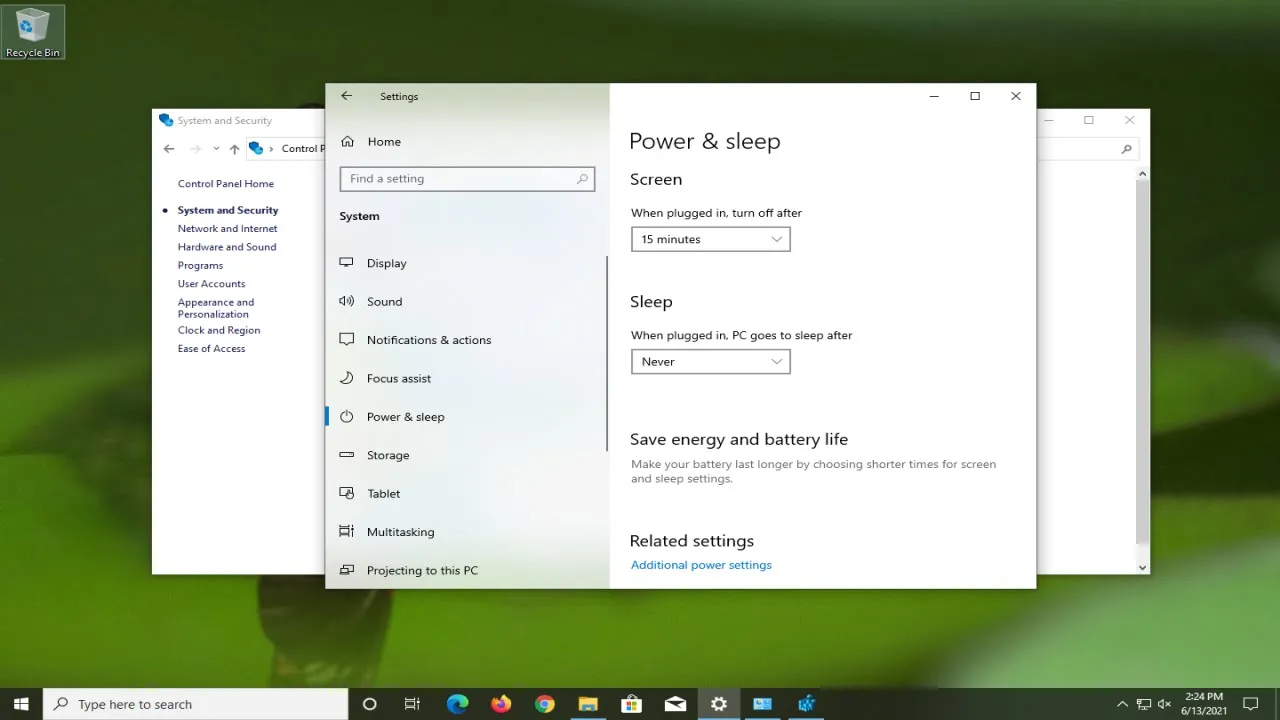The image size is (1280, 720).
Task: Click the Sound speaker icon in sidebar
Action: pos(347,301)
